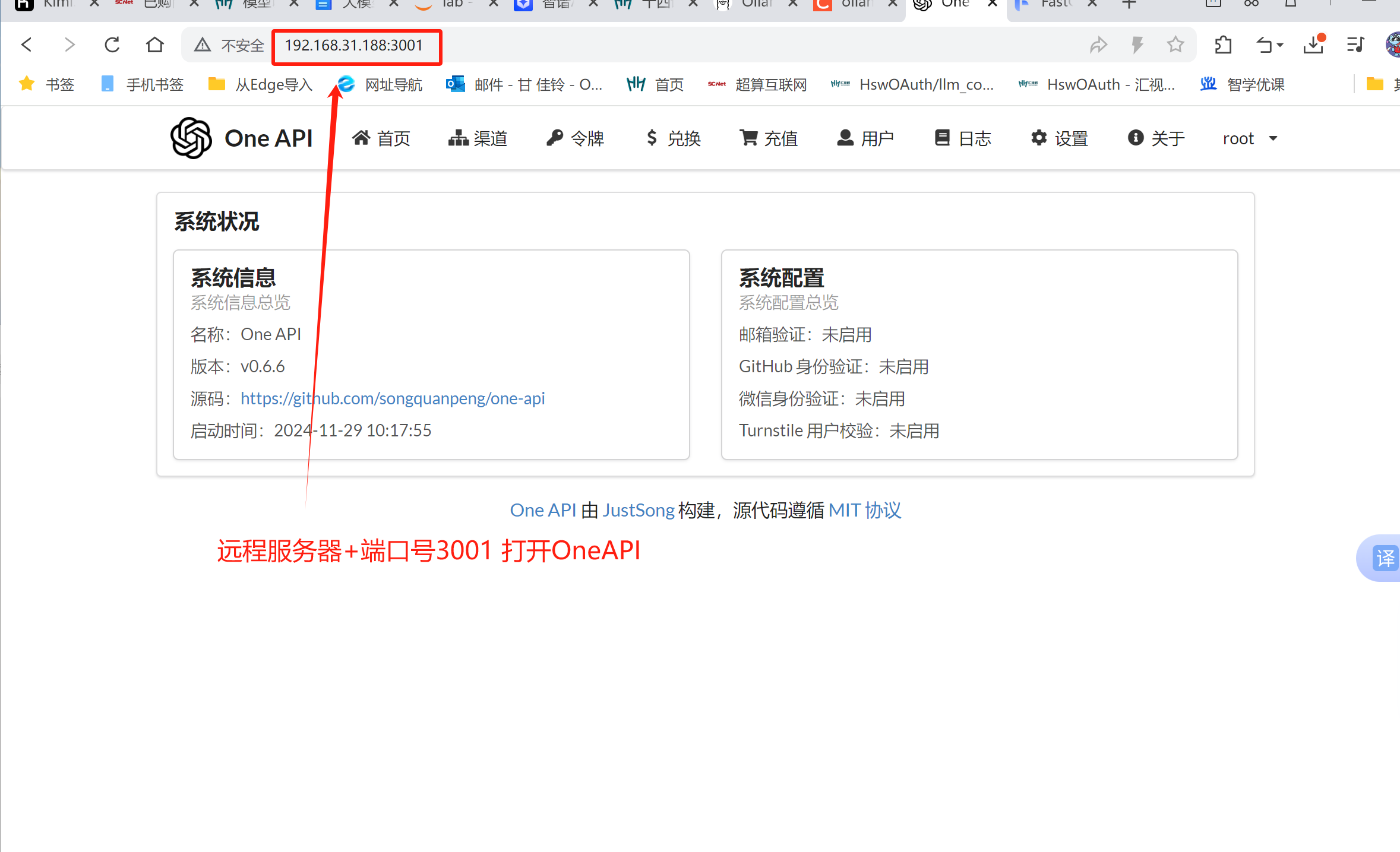Go to 首页 in One API navbar

click(x=381, y=138)
